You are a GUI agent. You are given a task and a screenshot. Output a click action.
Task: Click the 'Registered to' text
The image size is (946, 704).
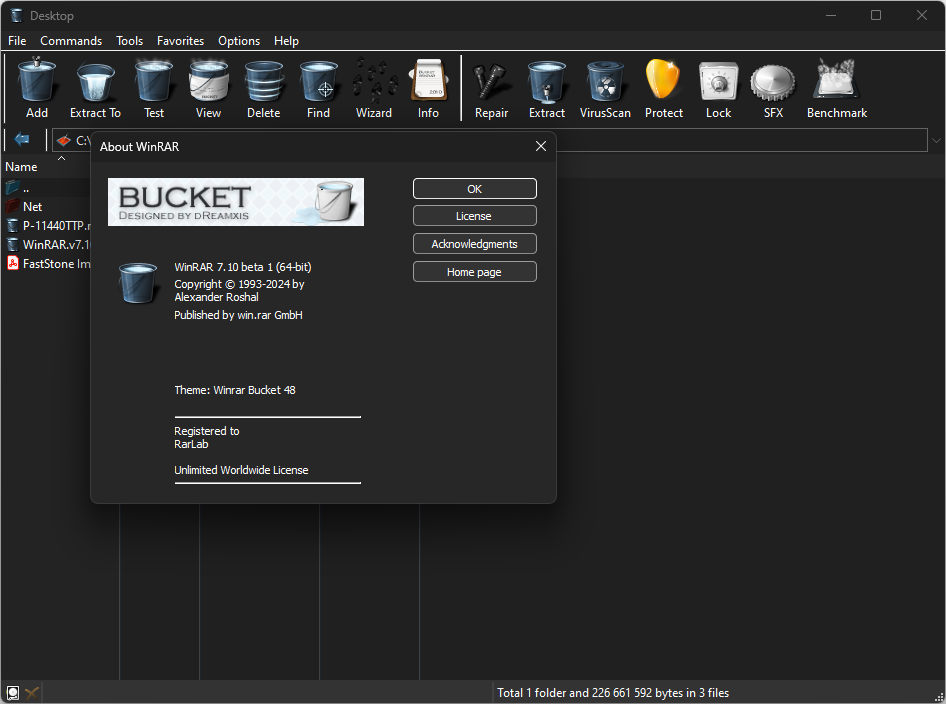tap(206, 431)
